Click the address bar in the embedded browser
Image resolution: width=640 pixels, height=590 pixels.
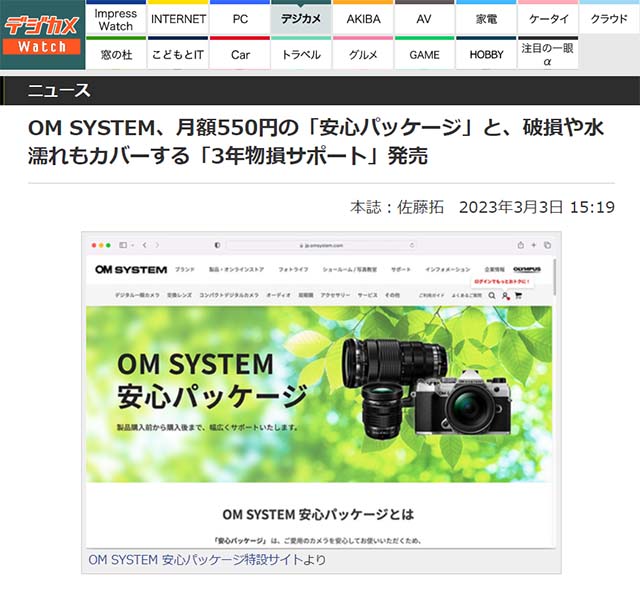point(321,245)
